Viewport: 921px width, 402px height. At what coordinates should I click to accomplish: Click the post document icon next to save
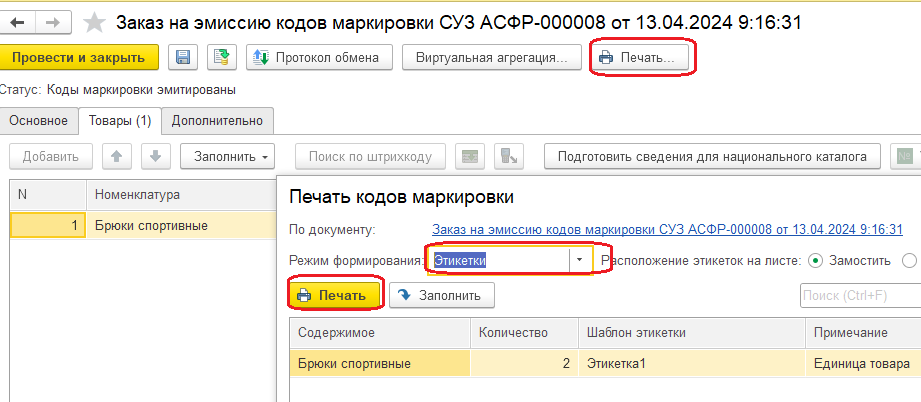pyautogui.click(x=222, y=58)
